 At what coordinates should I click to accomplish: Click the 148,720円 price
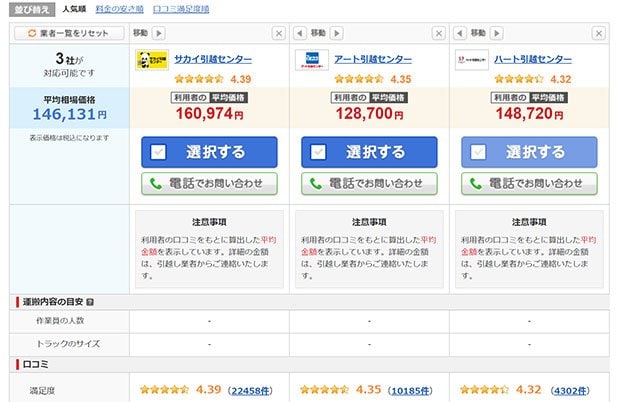coord(529,114)
